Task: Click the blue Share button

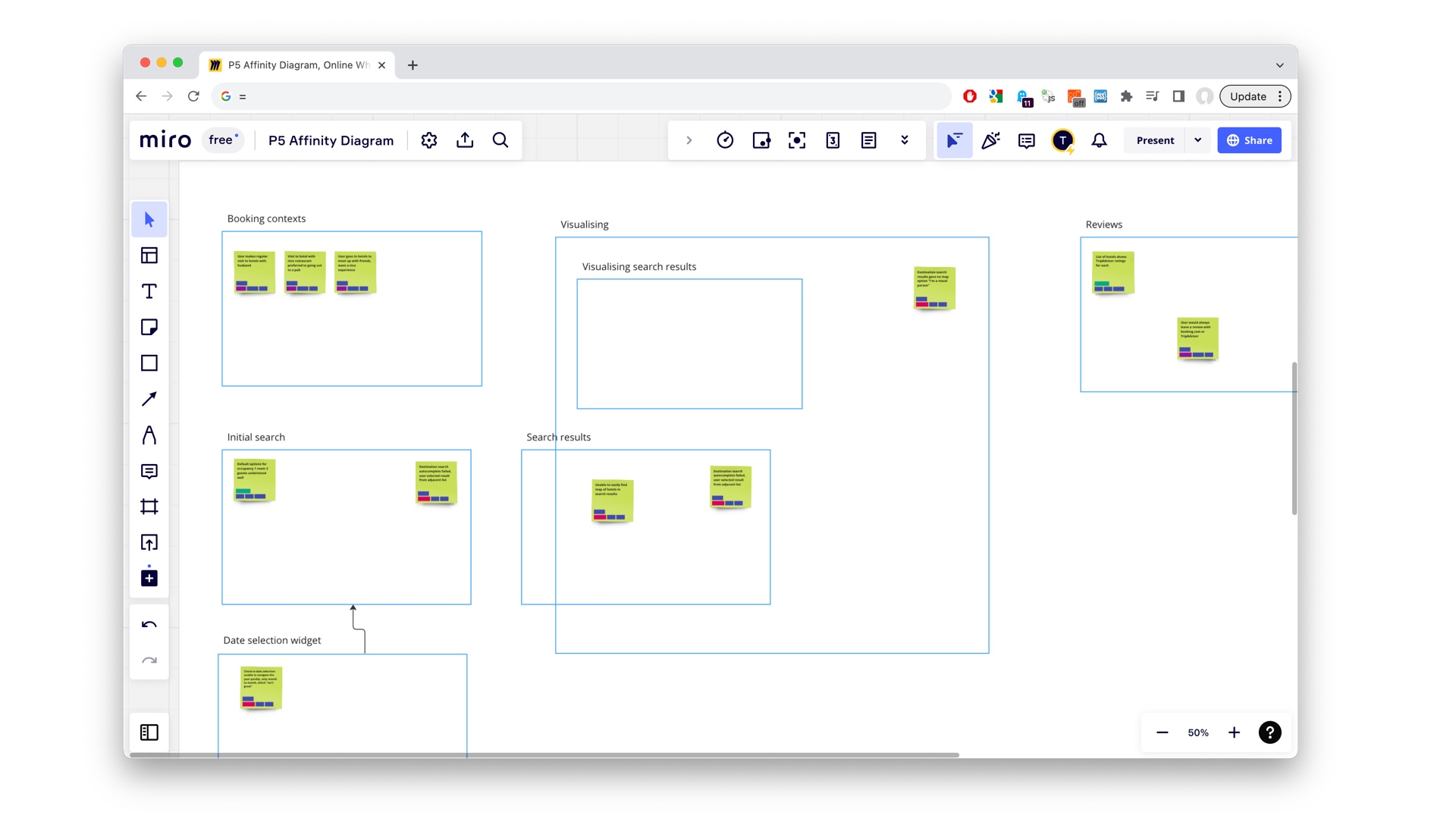Action: coord(1249,140)
